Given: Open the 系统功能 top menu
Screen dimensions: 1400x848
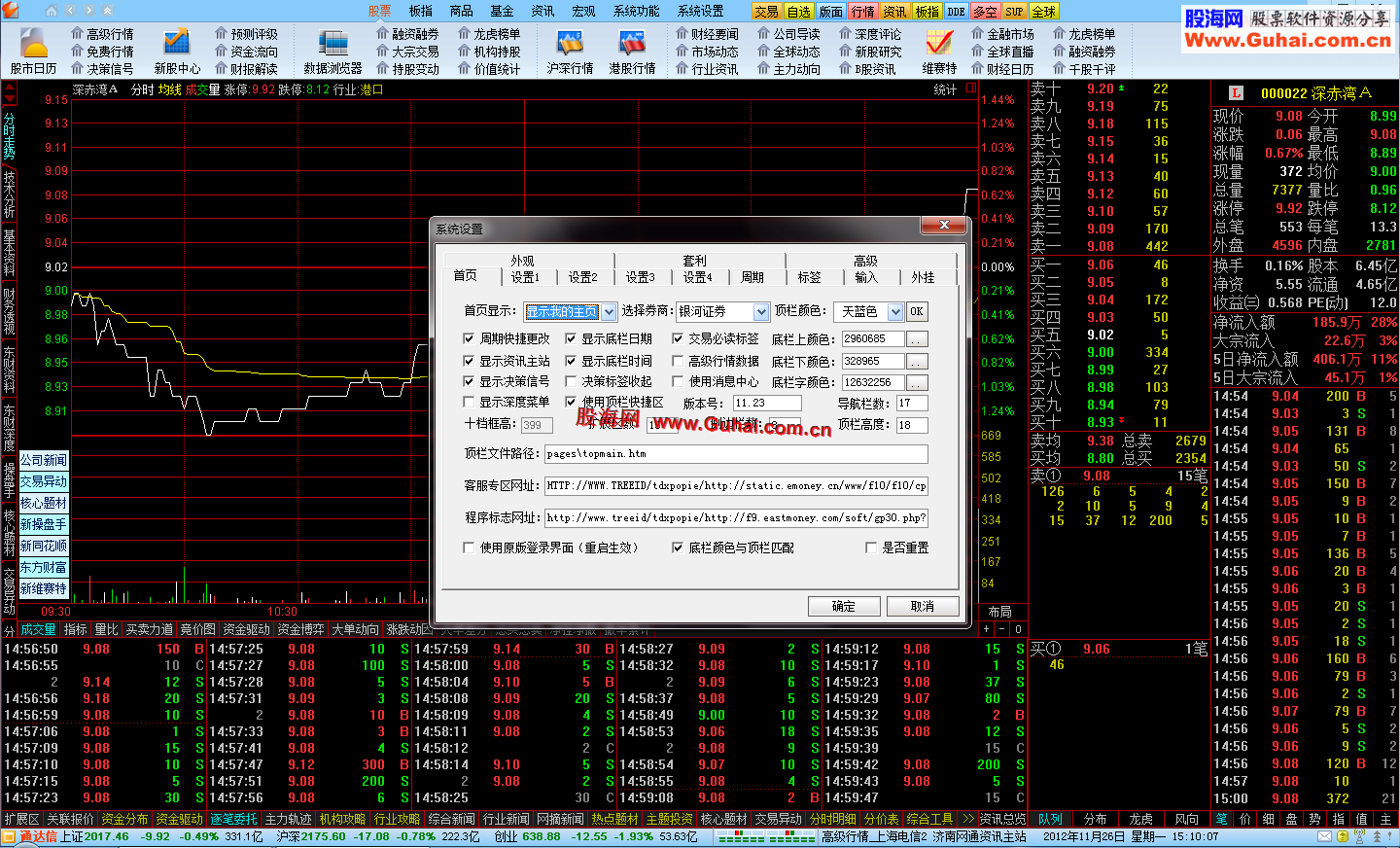Looking at the screenshot, I should [637, 12].
